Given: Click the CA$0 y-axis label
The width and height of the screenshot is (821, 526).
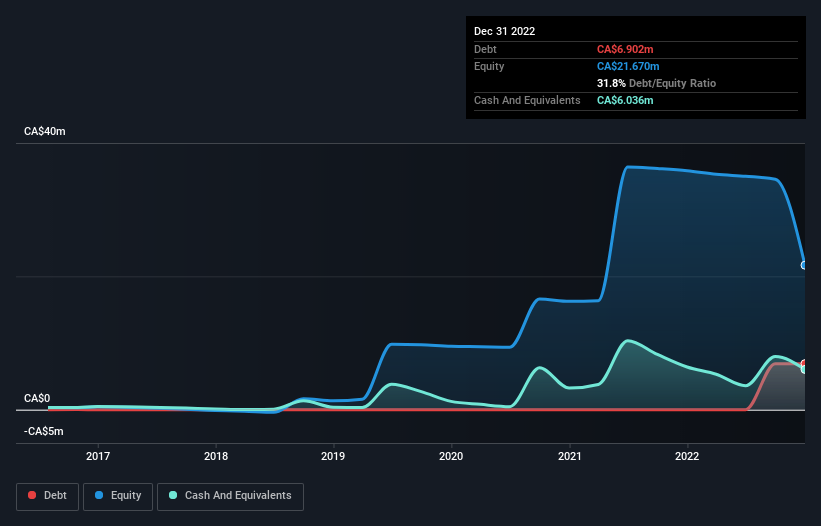Looking at the screenshot, I should pos(37,398).
